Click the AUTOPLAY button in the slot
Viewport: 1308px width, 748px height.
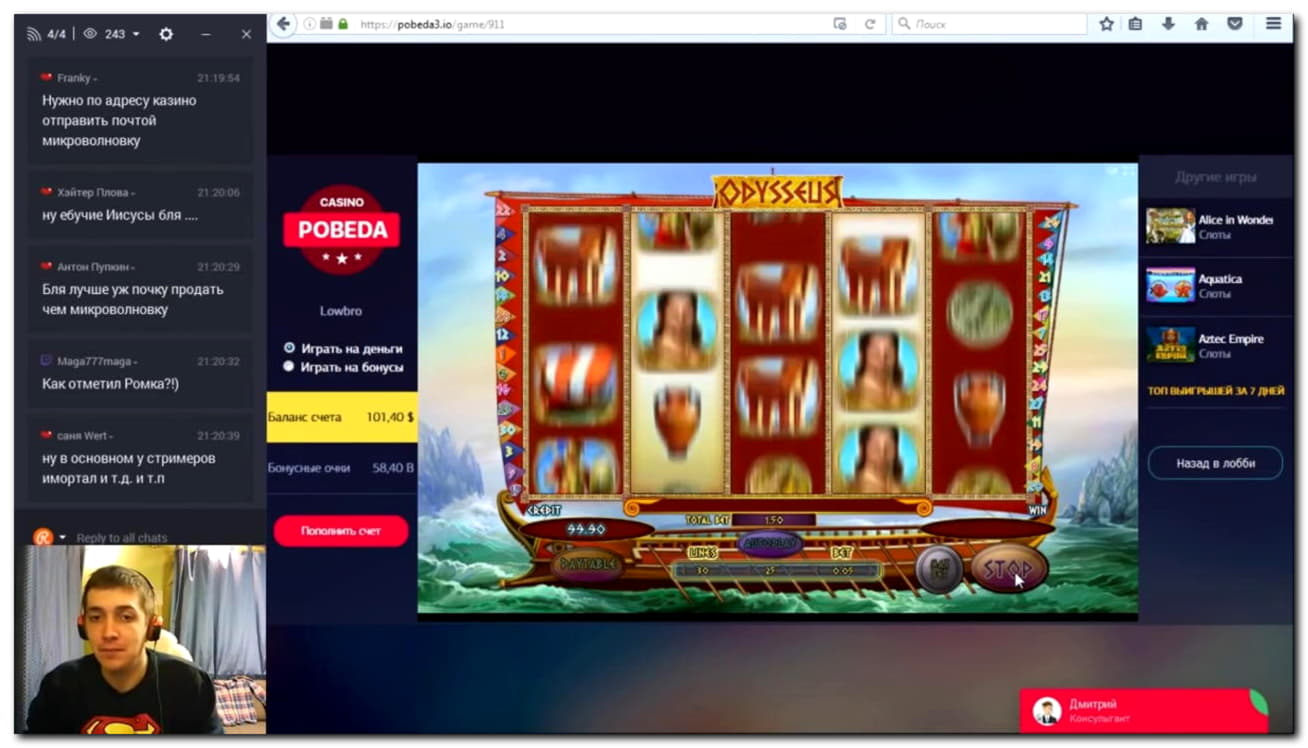pyautogui.click(x=770, y=543)
